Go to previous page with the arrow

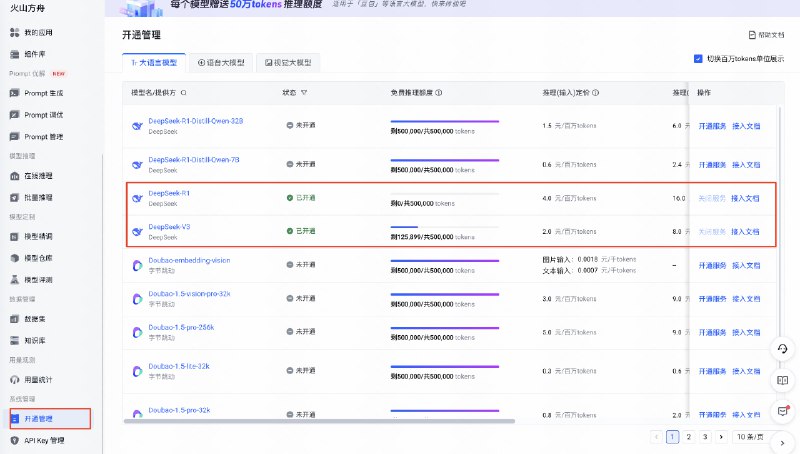point(657,437)
